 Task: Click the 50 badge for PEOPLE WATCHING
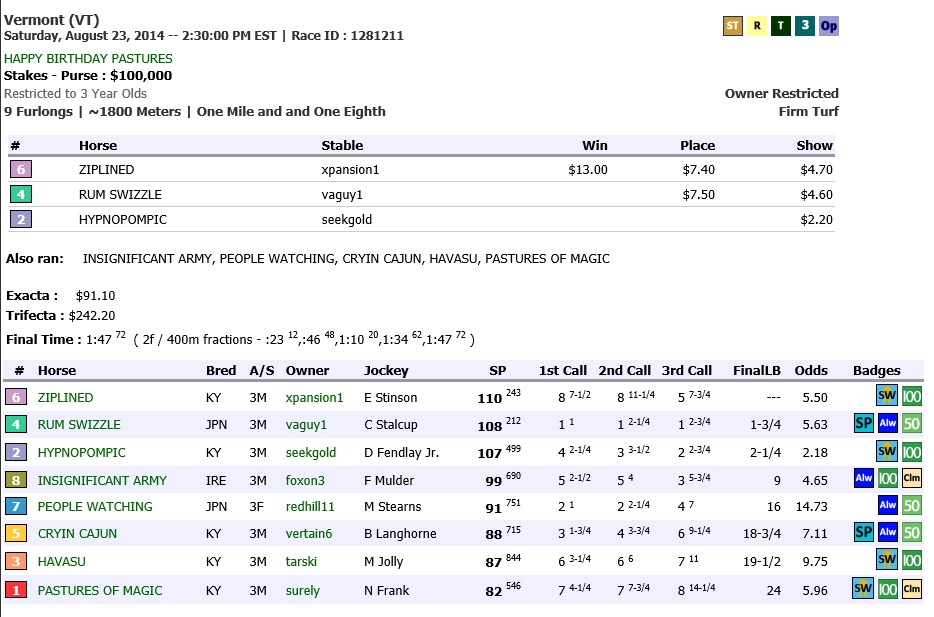coord(911,506)
